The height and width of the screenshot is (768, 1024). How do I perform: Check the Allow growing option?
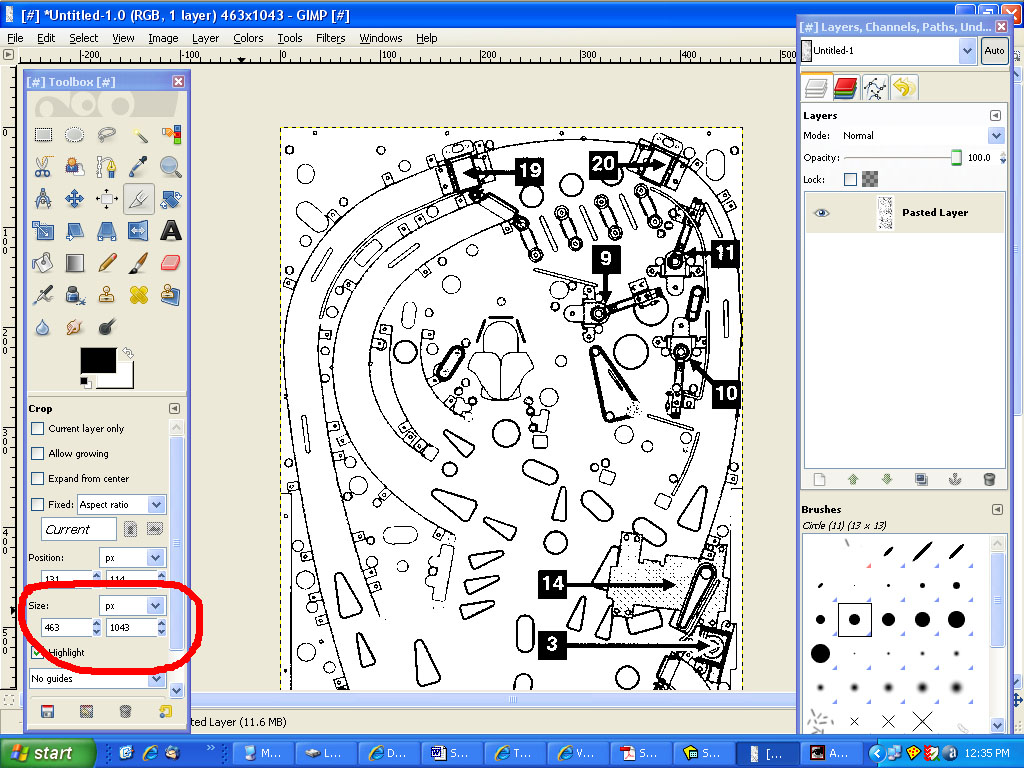click(38, 453)
